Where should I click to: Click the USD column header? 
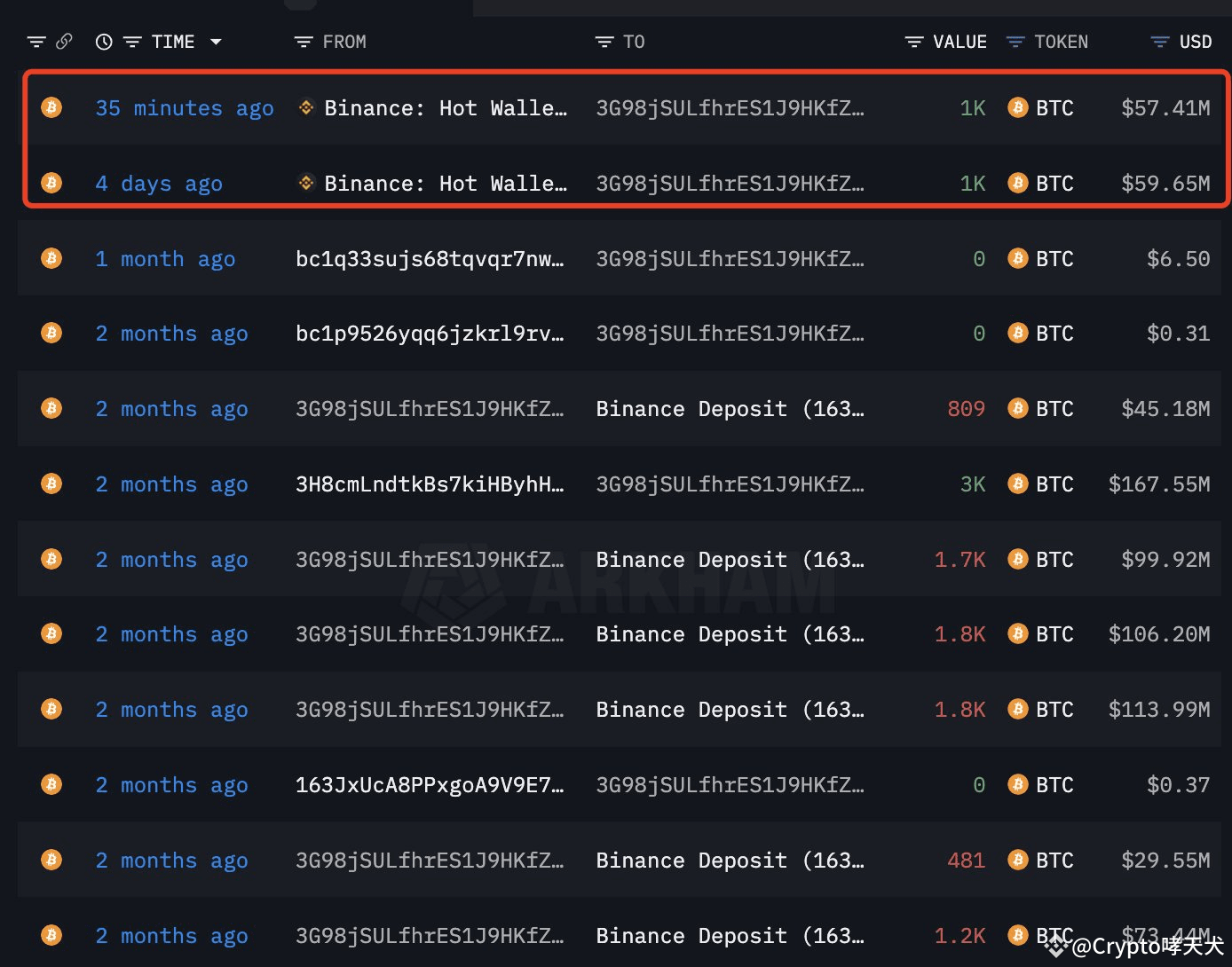pos(1196,41)
